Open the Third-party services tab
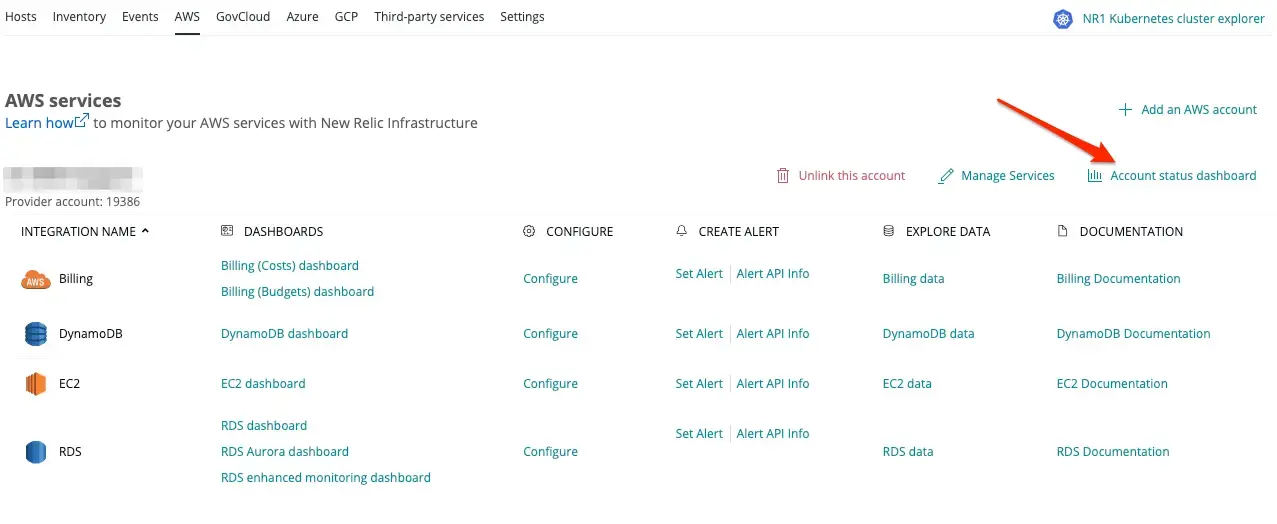The image size is (1277, 524). (429, 17)
